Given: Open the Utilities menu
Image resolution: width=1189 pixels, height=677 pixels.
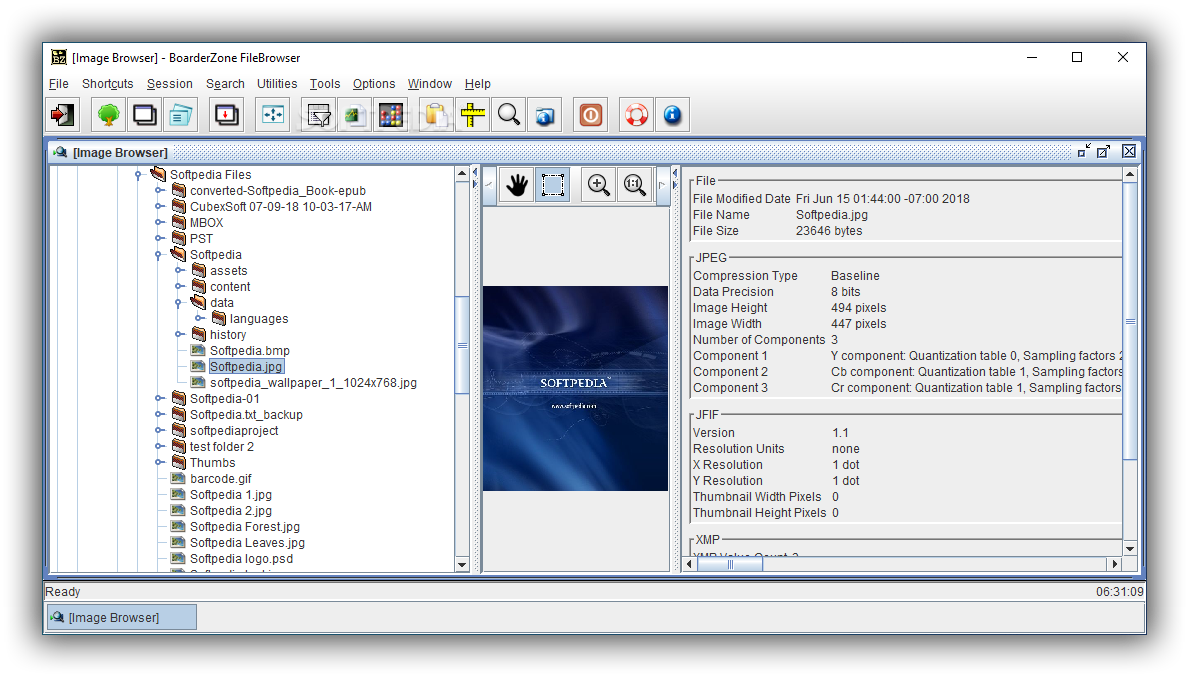Looking at the screenshot, I should 277,83.
